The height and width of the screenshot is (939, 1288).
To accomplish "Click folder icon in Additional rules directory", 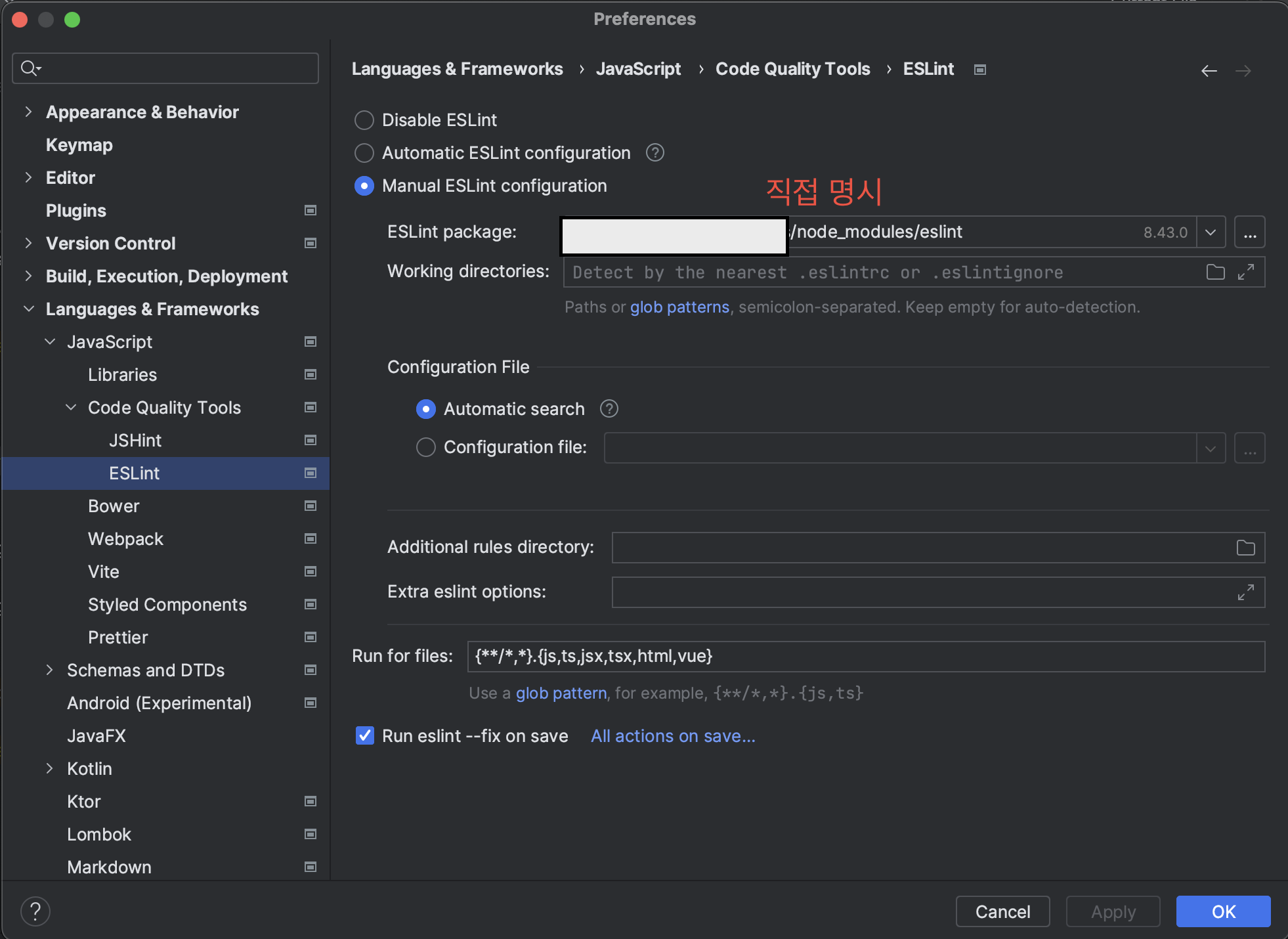I will (1245, 548).
